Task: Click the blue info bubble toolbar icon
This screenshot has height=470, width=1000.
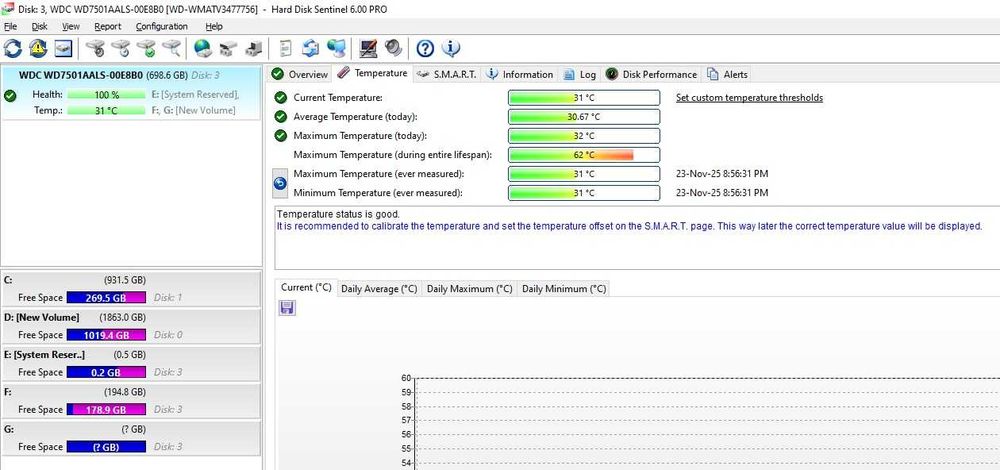Action: point(450,48)
